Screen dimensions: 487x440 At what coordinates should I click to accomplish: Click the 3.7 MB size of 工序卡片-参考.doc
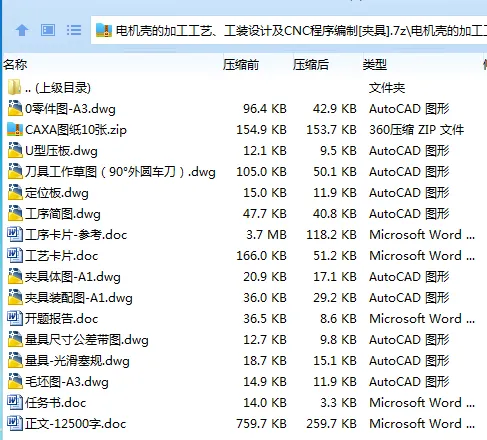(266, 235)
